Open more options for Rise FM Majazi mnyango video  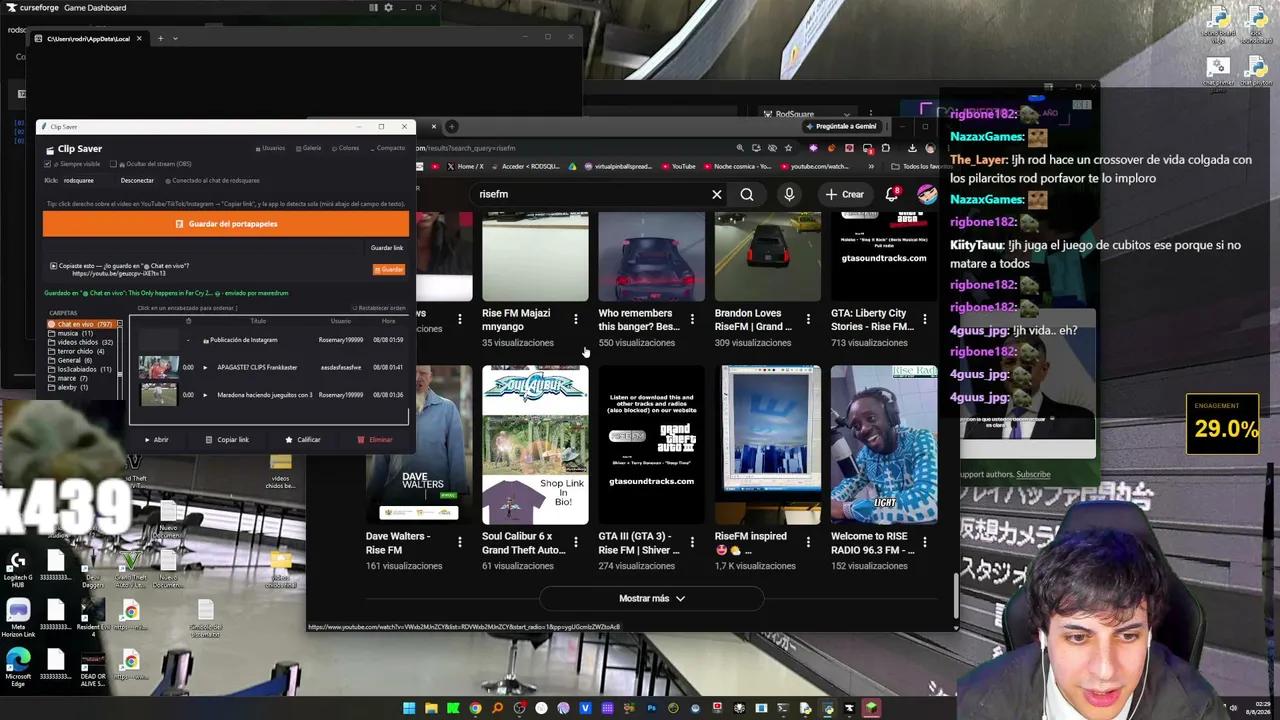pyautogui.click(x=576, y=319)
